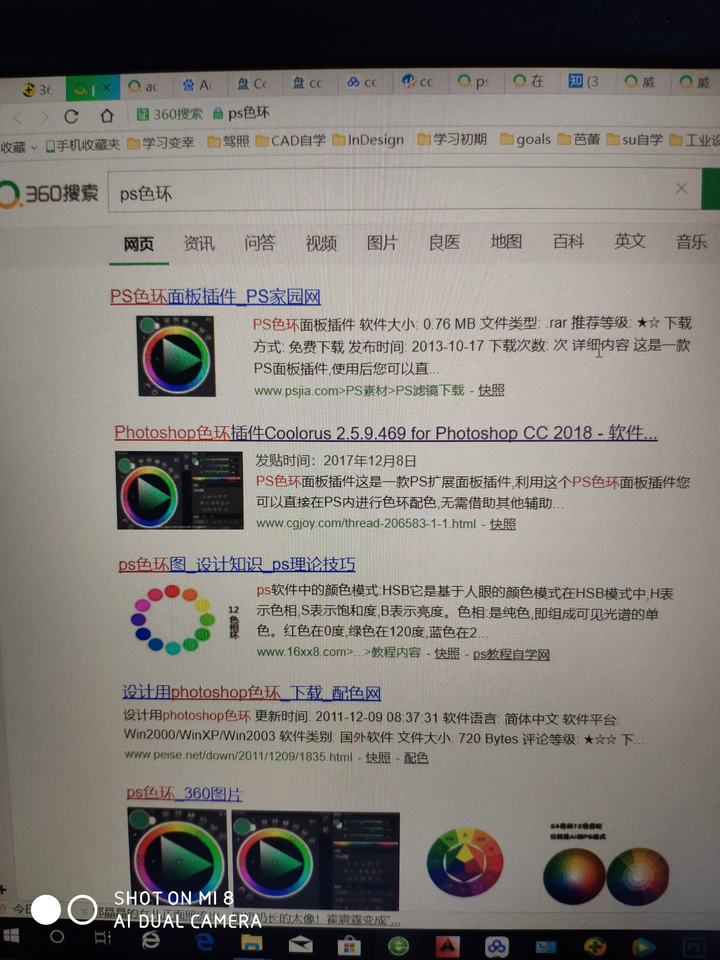
Task: Click the browser back arrow
Action: tap(18, 117)
